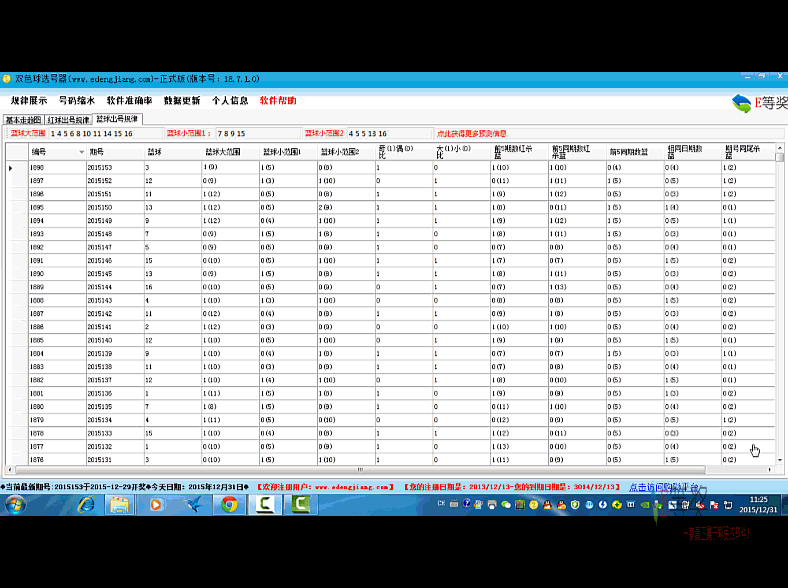Click 点此获得更多预测信息 link
This screenshot has height=588, width=788.
point(471,133)
